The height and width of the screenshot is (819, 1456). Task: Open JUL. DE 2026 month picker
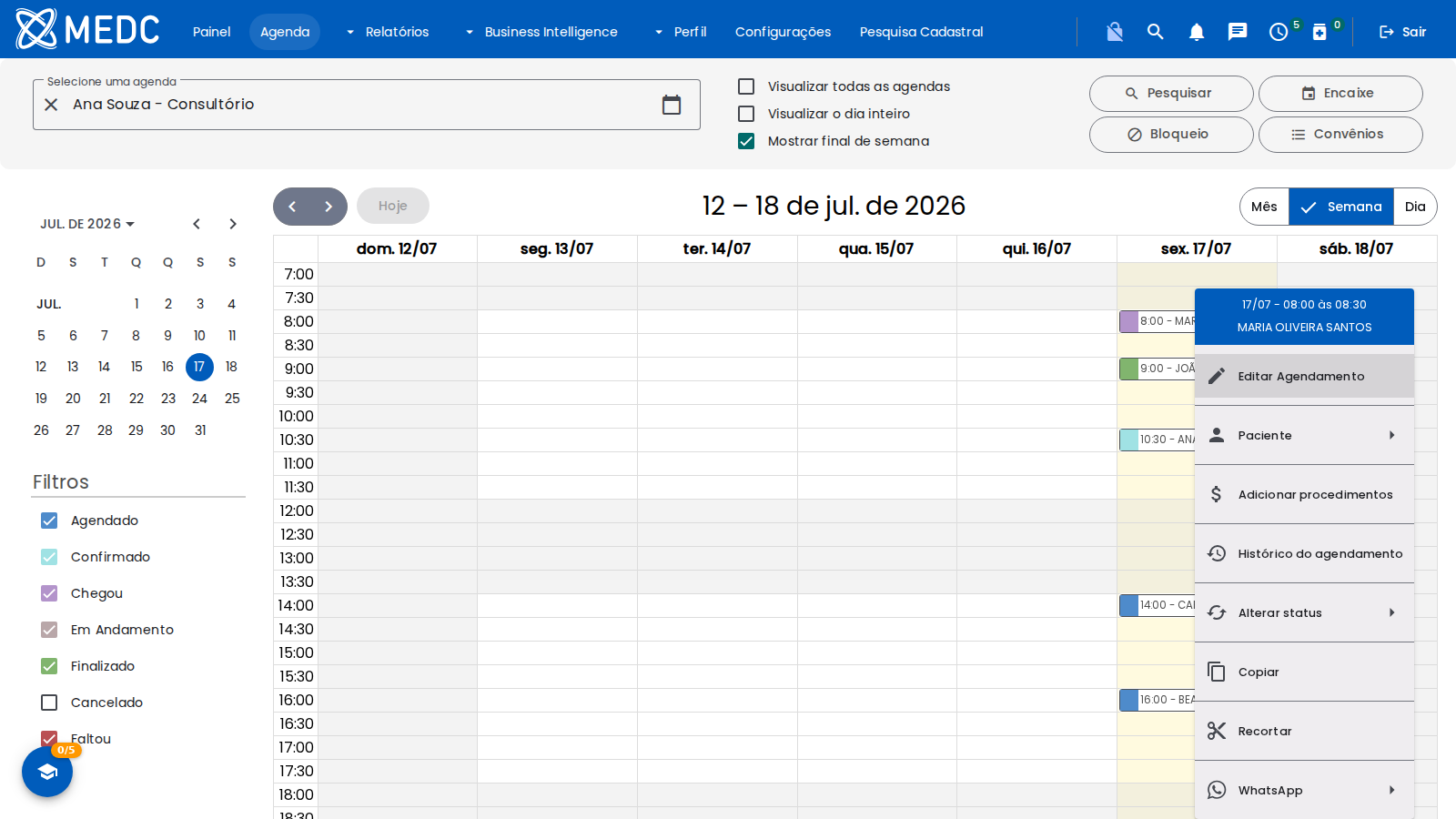tap(87, 224)
